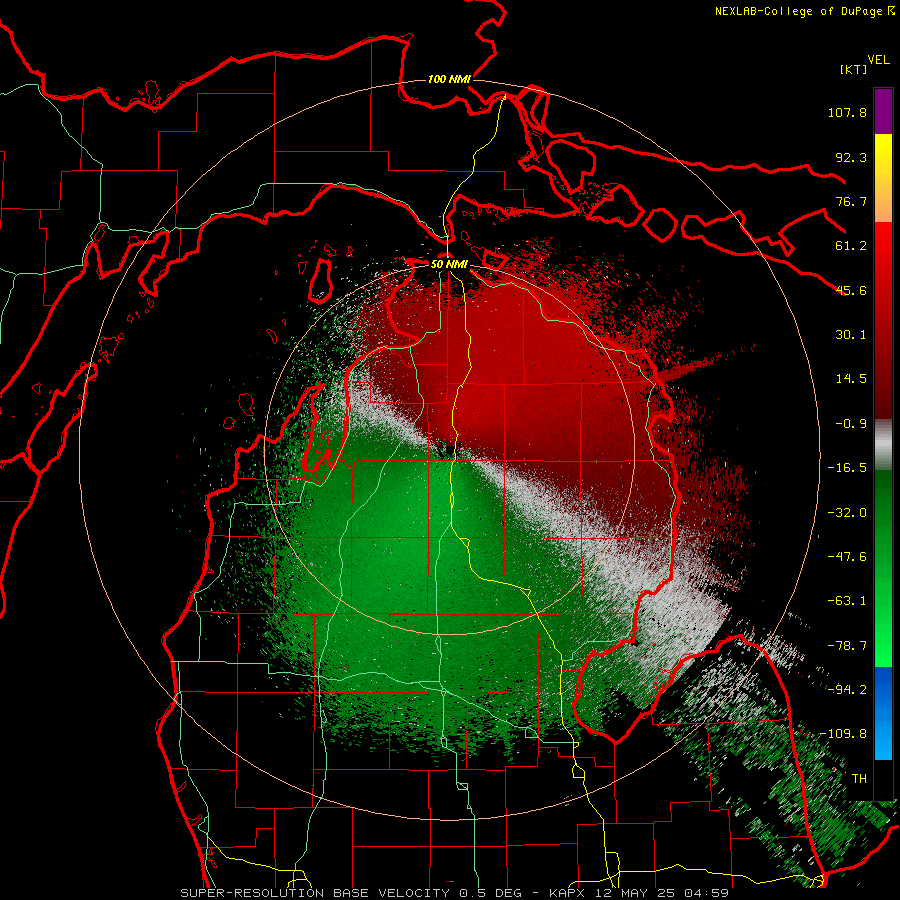Click the Super-Resolution Base Velocity caption
Viewport: 900px width, 900px height.
click(455, 893)
